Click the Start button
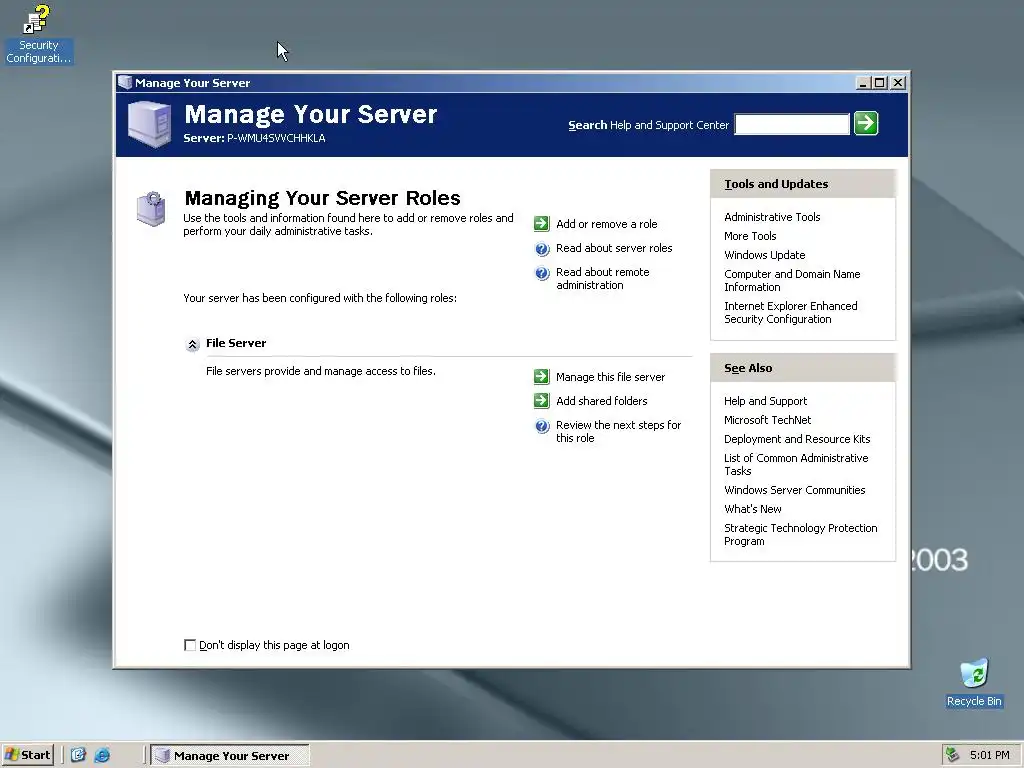Viewport: 1024px width, 768px height. (x=27, y=755)
